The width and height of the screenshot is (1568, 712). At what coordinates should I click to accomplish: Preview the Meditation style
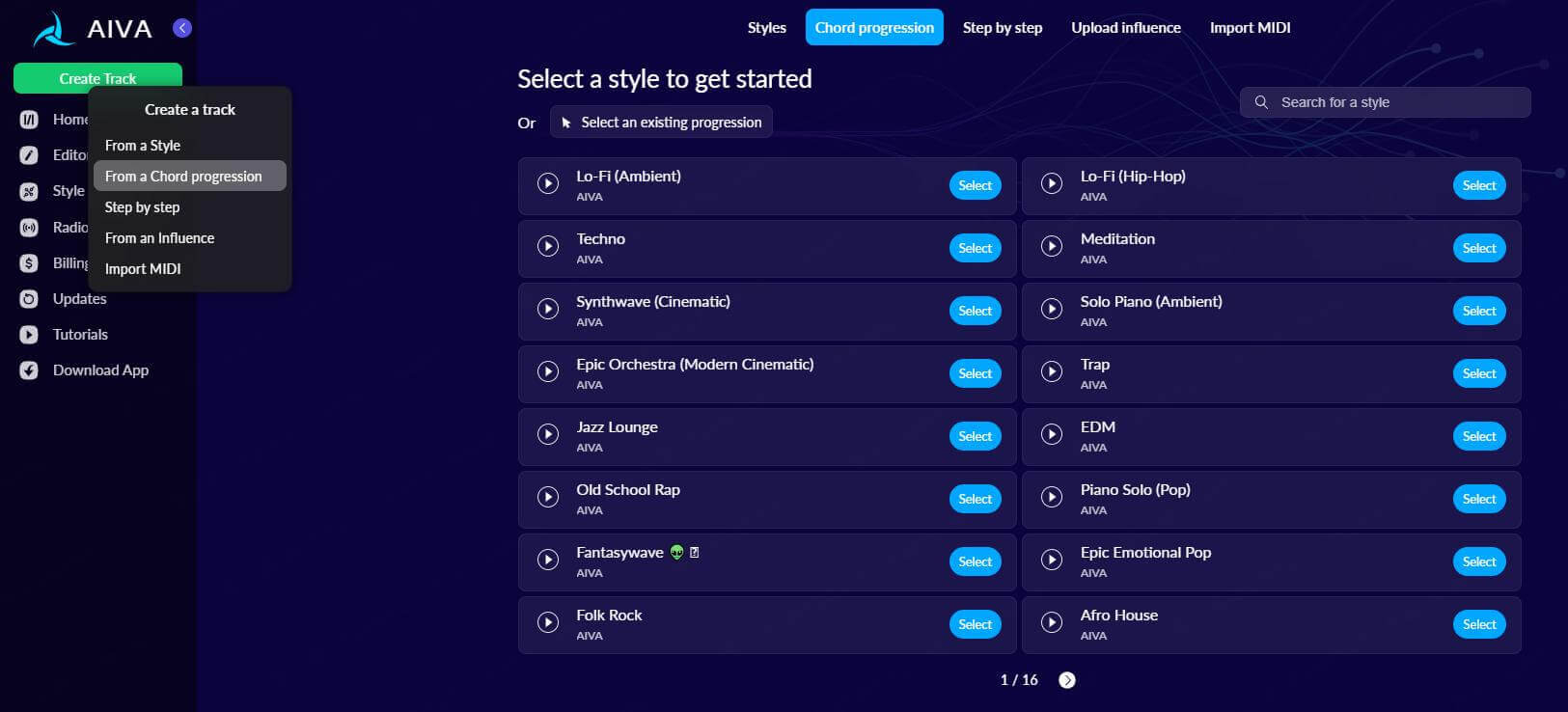click(x=1052, y=246)
